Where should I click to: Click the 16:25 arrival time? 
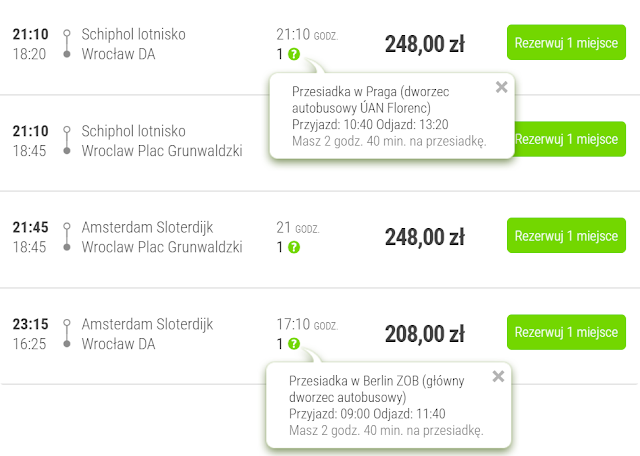point(28,343)
